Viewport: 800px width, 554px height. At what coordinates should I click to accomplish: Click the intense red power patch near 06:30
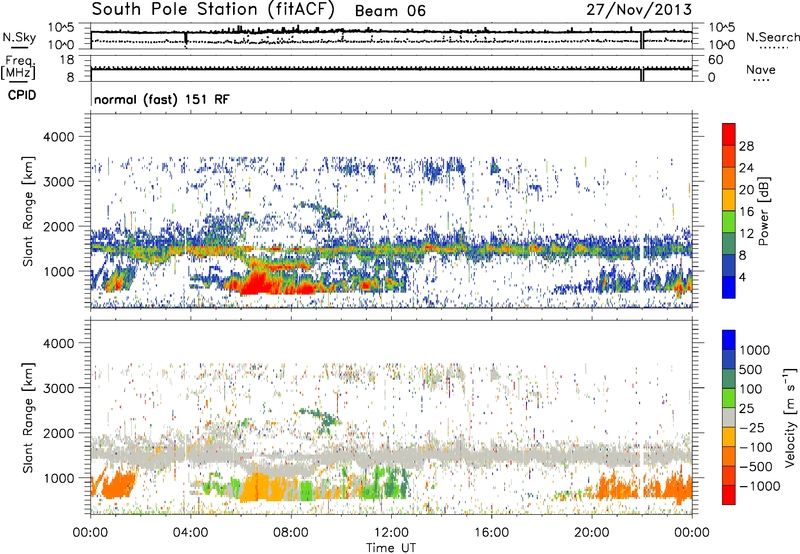tap(259, 283)
